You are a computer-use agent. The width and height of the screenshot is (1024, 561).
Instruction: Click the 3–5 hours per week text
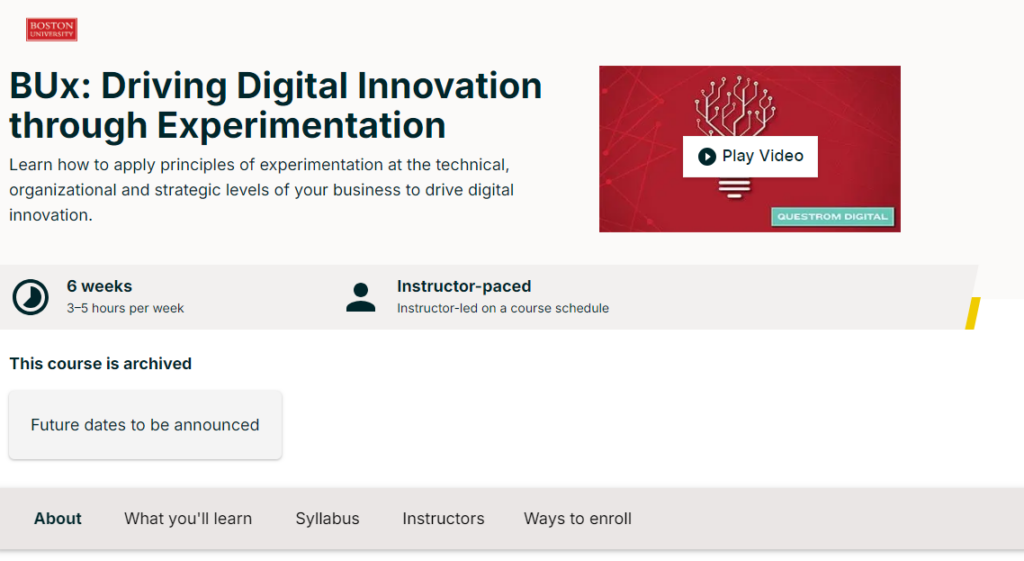tap(125, 308)
